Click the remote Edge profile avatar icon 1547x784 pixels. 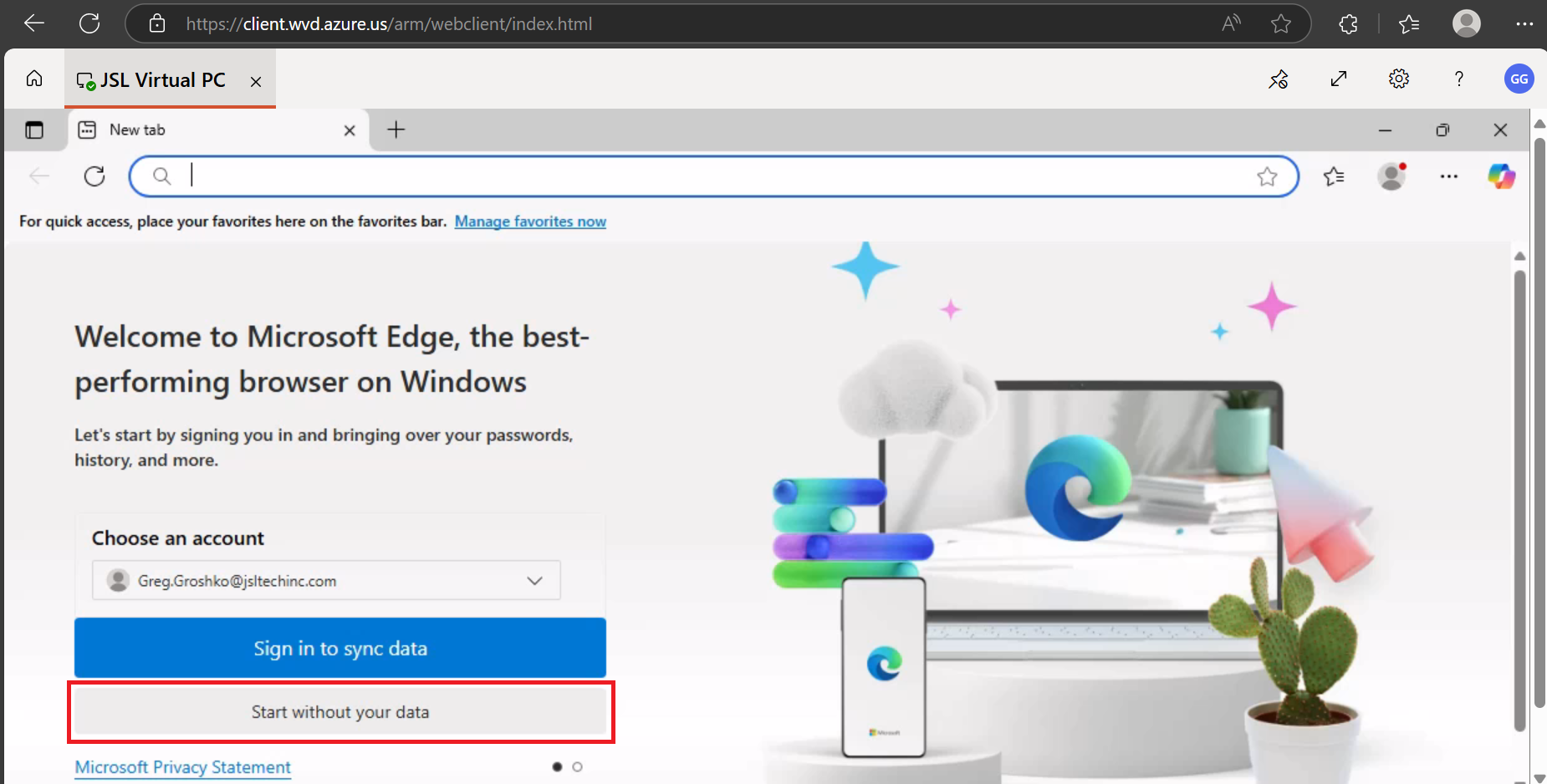click(x=1391, y=176)
